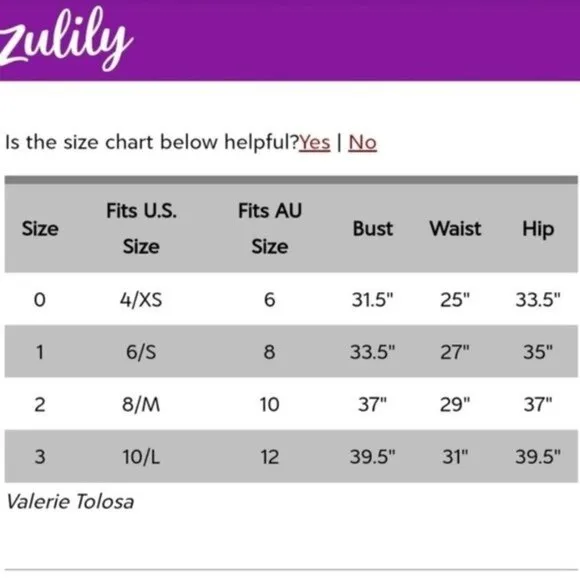The image size is (580, 580).
Task: Select the Size column header
Action: click(40, 229)
